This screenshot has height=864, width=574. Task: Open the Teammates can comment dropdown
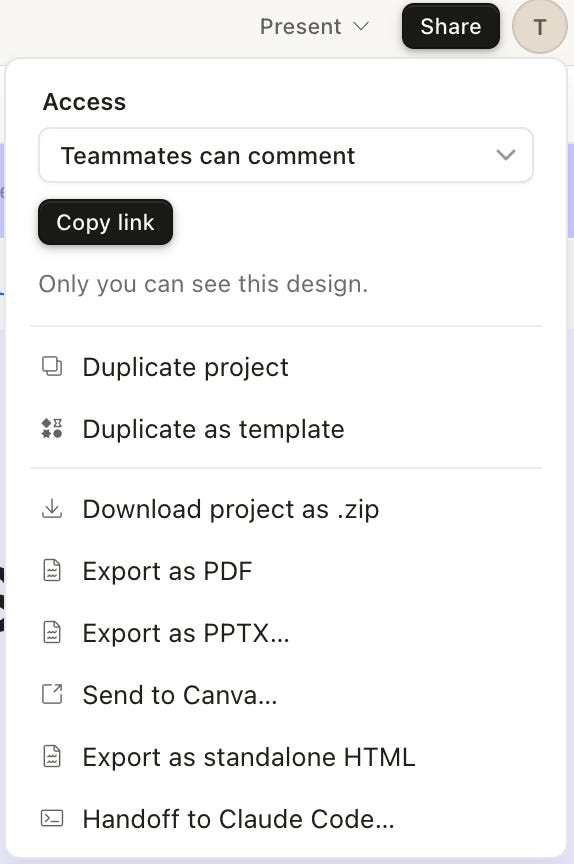tap(286, 155)
